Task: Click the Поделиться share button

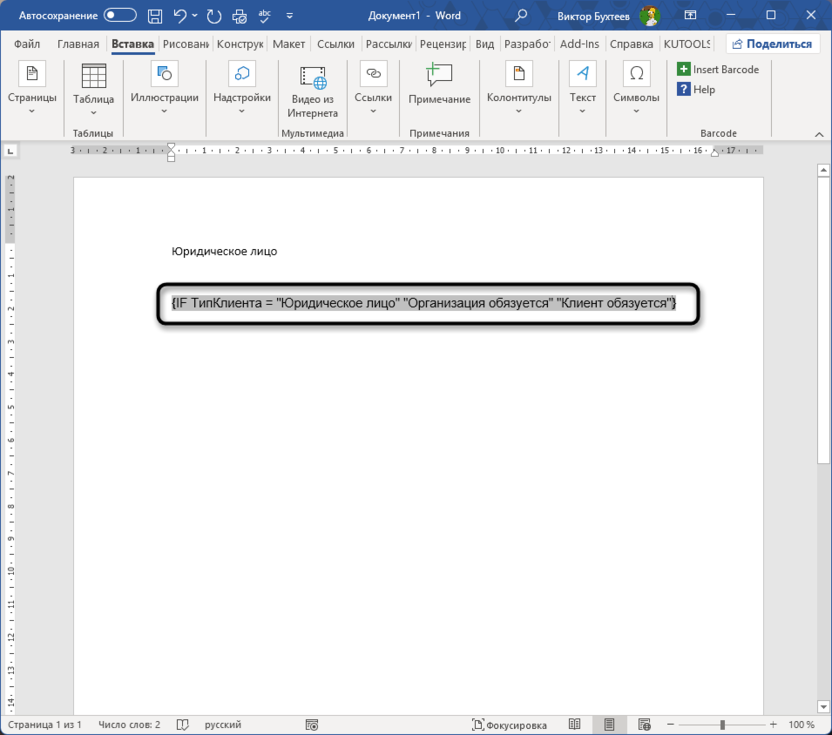Action: point(770,44)
